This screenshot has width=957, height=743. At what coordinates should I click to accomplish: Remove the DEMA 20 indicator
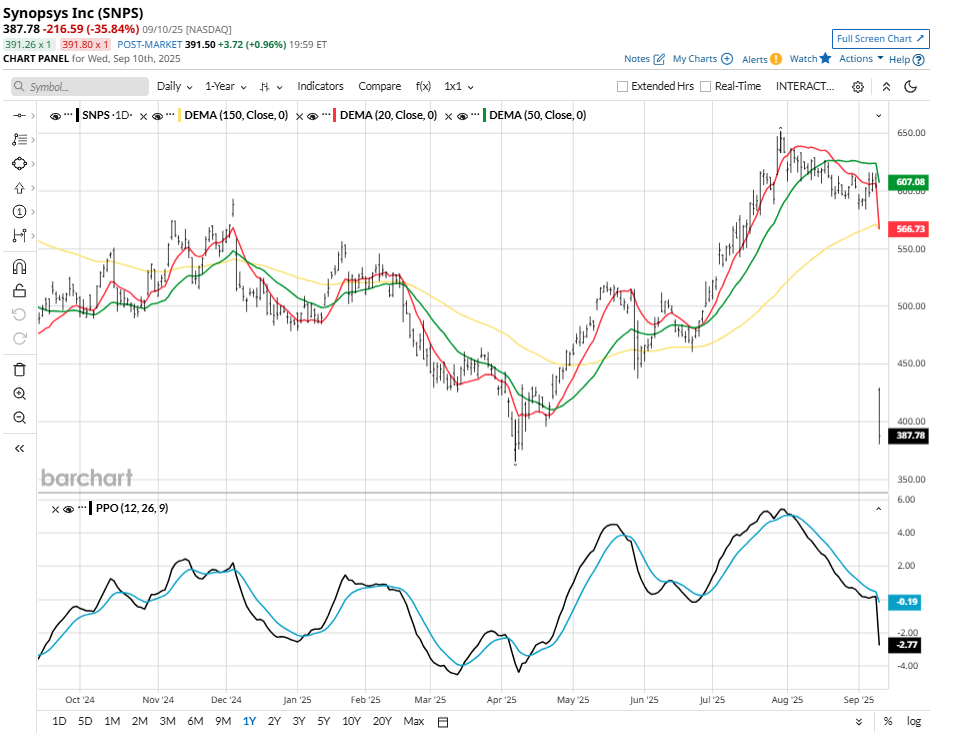pos(300,116)
